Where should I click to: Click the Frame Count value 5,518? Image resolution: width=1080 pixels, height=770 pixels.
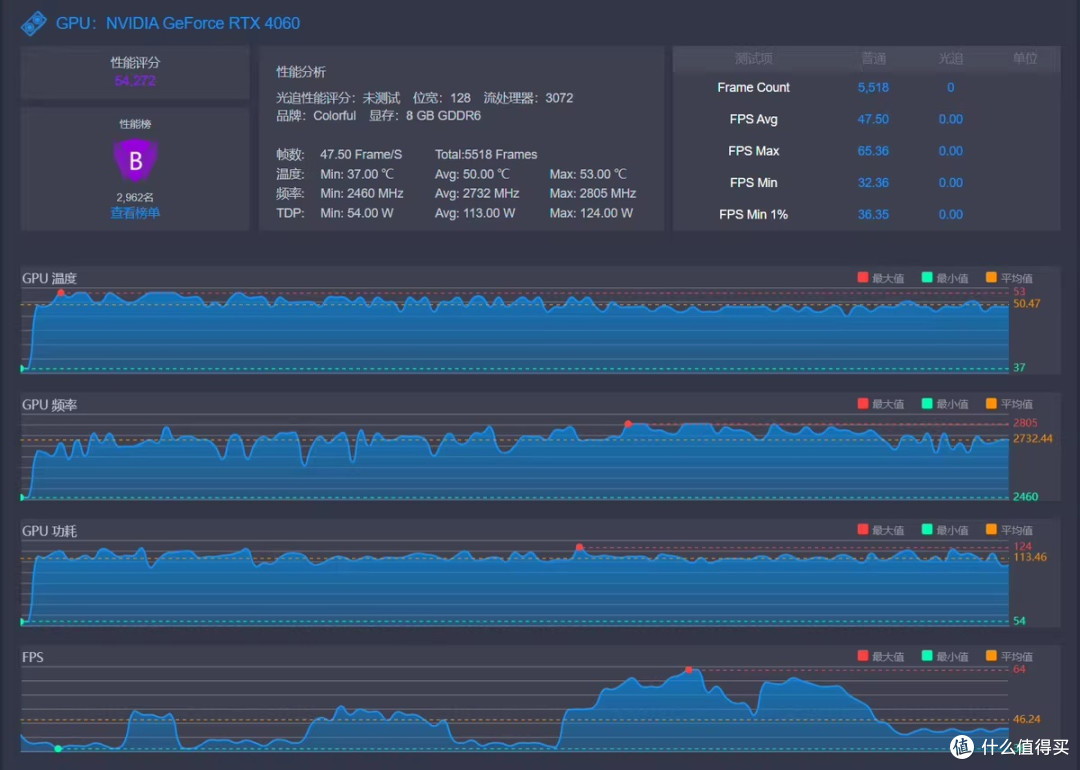pos(873,87)
